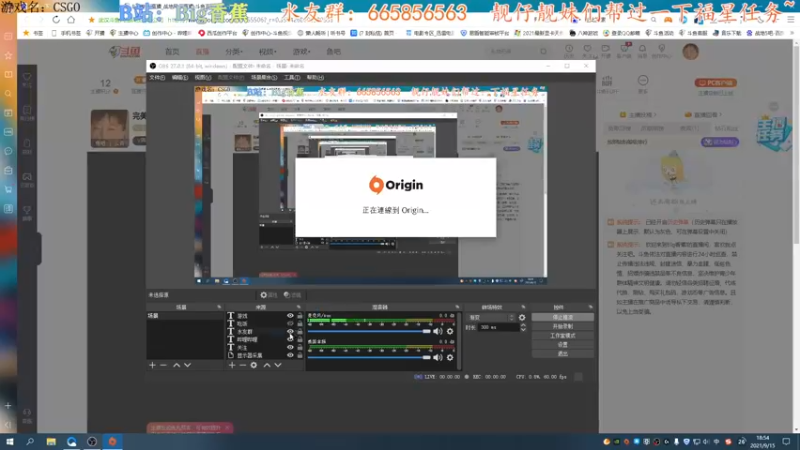Open Origin taskbar icon
Viewport: 800px width, 450px height.
(112, 441)
